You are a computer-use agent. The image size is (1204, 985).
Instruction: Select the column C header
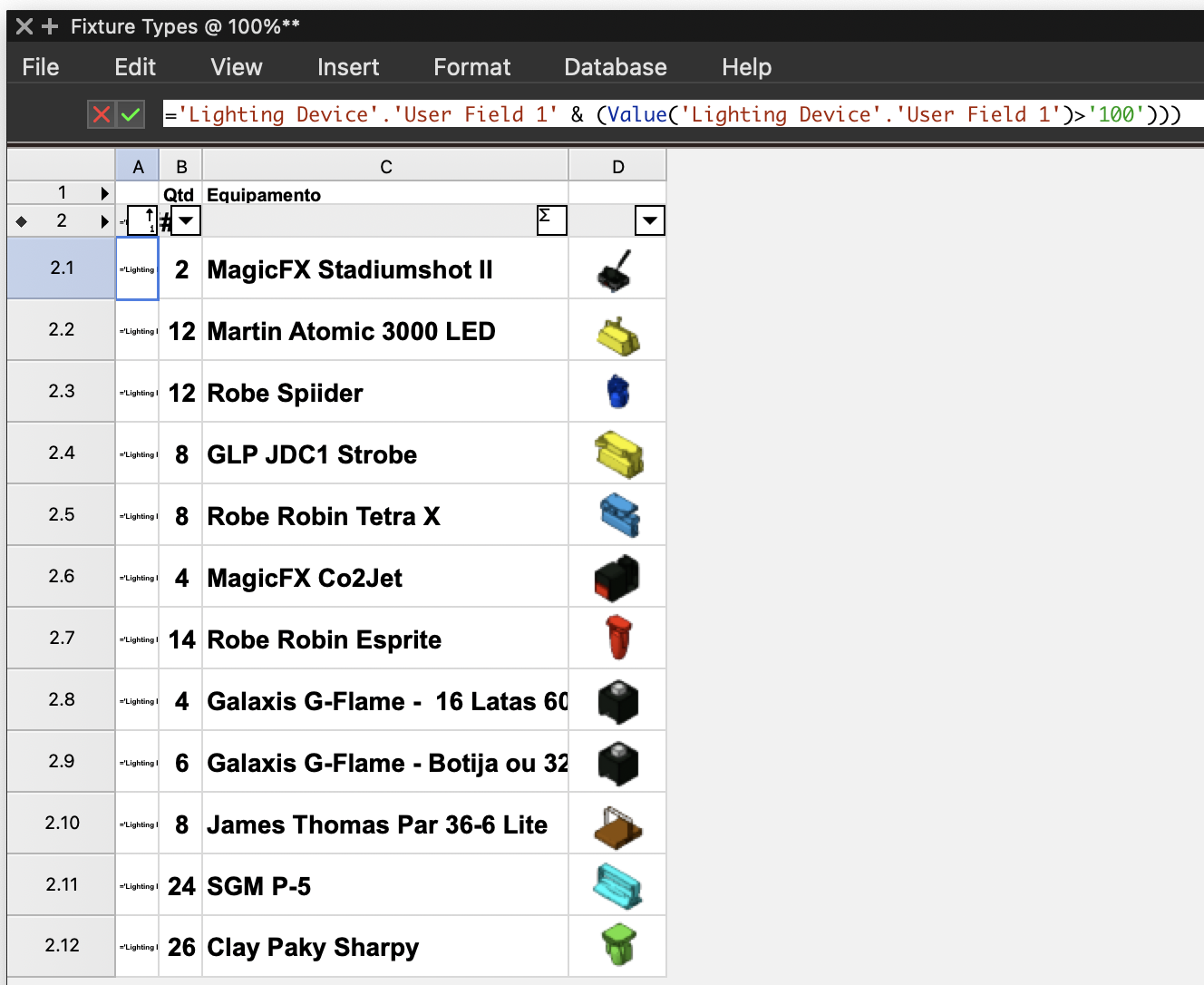pos(385,167)
